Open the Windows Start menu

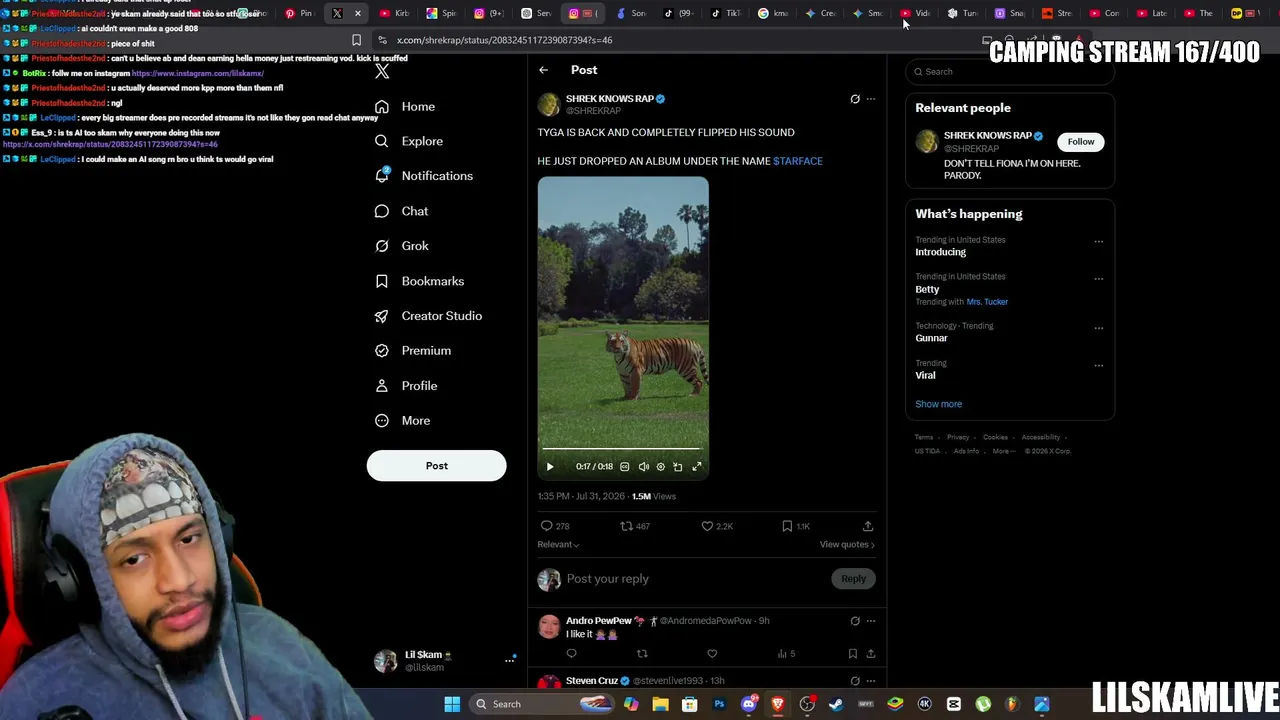(x=452, y=704)
